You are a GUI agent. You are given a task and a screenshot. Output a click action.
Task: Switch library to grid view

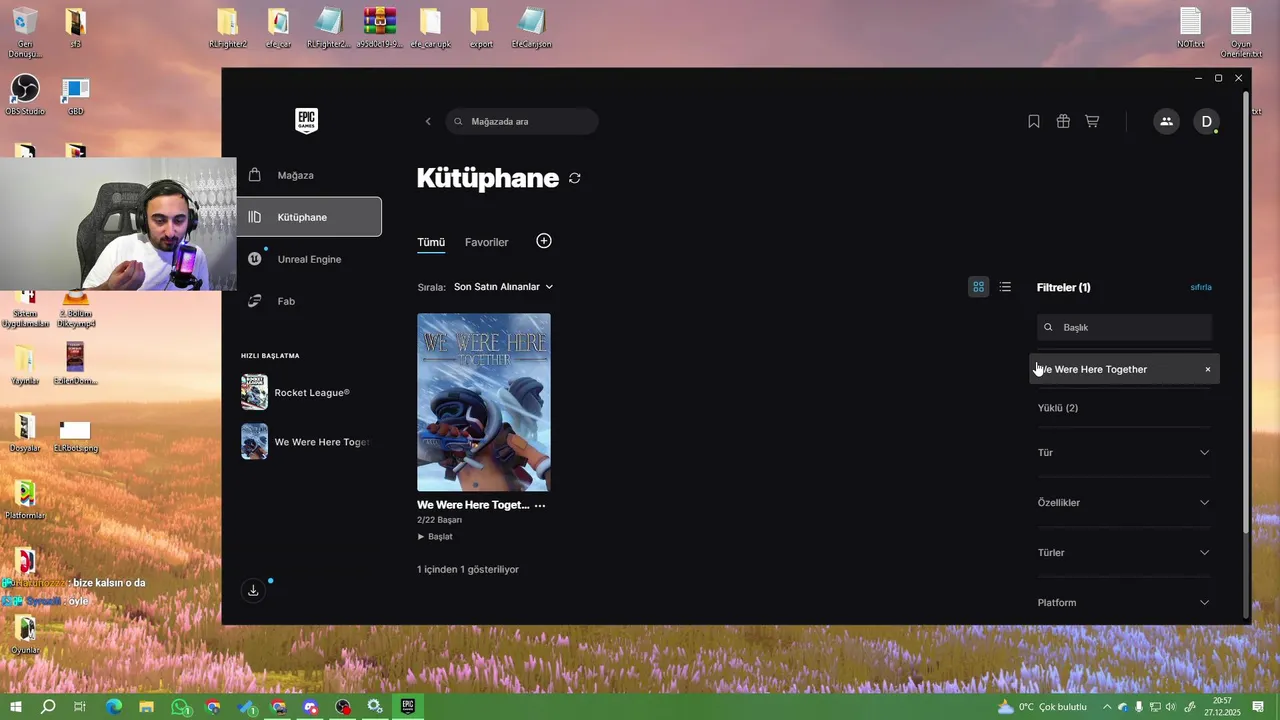click(x=978, y=287)
